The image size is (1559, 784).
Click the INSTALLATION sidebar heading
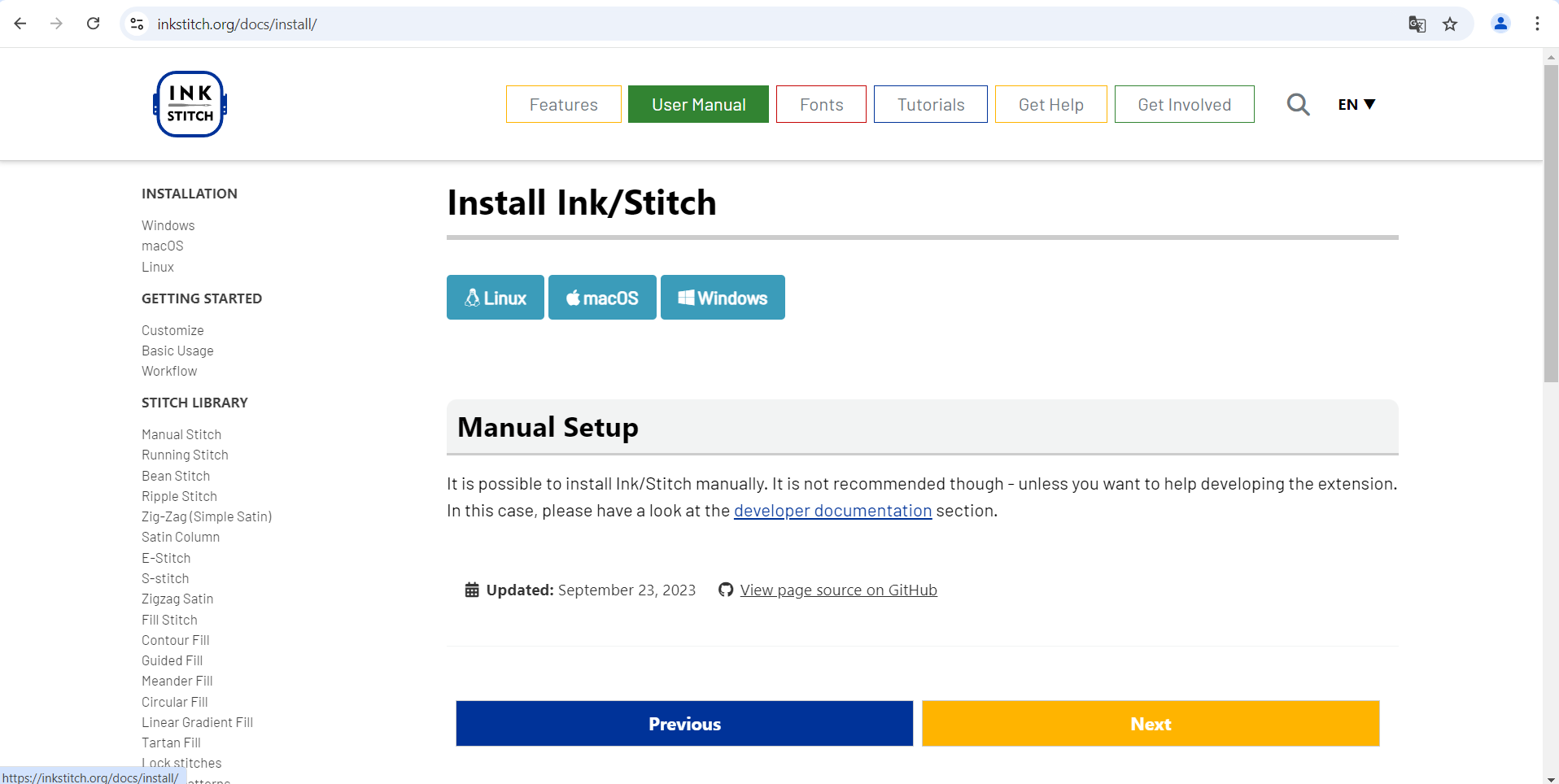pos(190,194)
